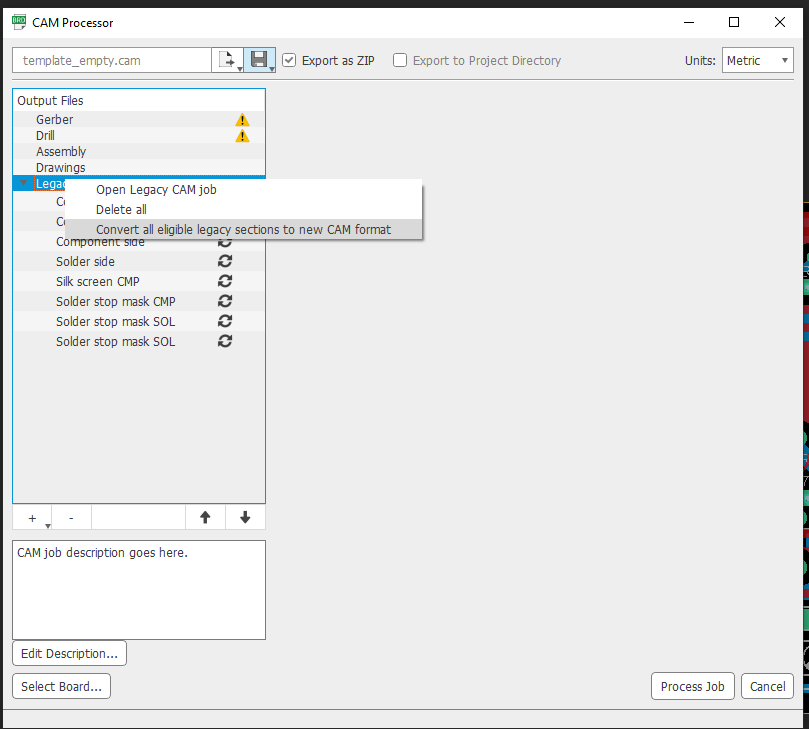This screenshot has height=729, width=809.
Task: Collapse the Legacy tree section arrow
Action: (x=23, y=184)
